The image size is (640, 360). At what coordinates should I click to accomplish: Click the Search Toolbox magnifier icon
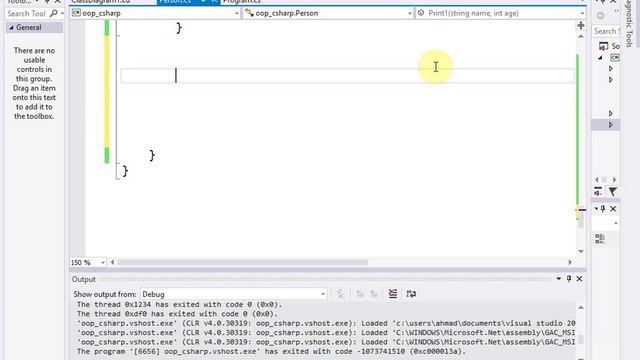(53, 13)
